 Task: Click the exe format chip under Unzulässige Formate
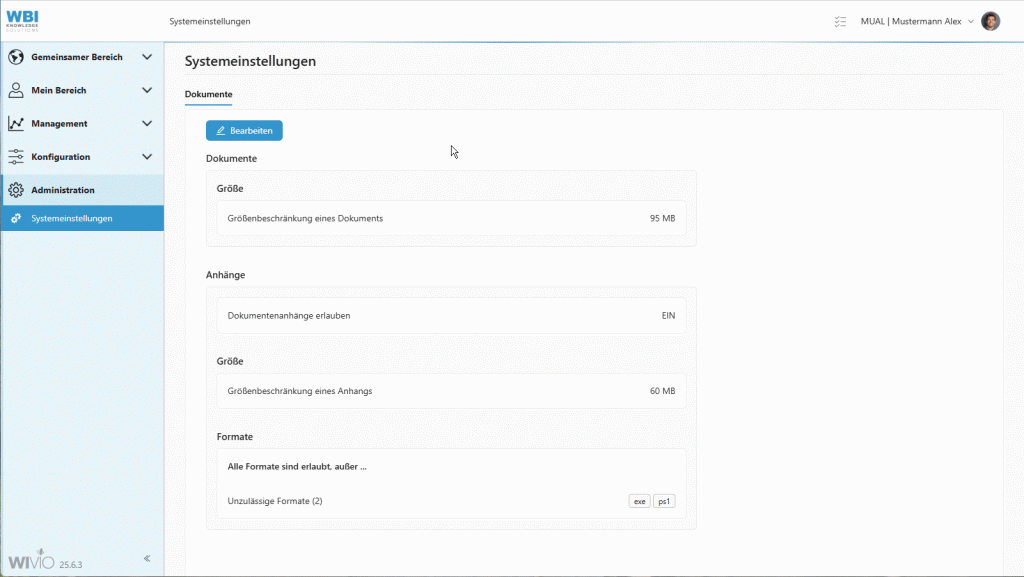[x=639, y=500]
